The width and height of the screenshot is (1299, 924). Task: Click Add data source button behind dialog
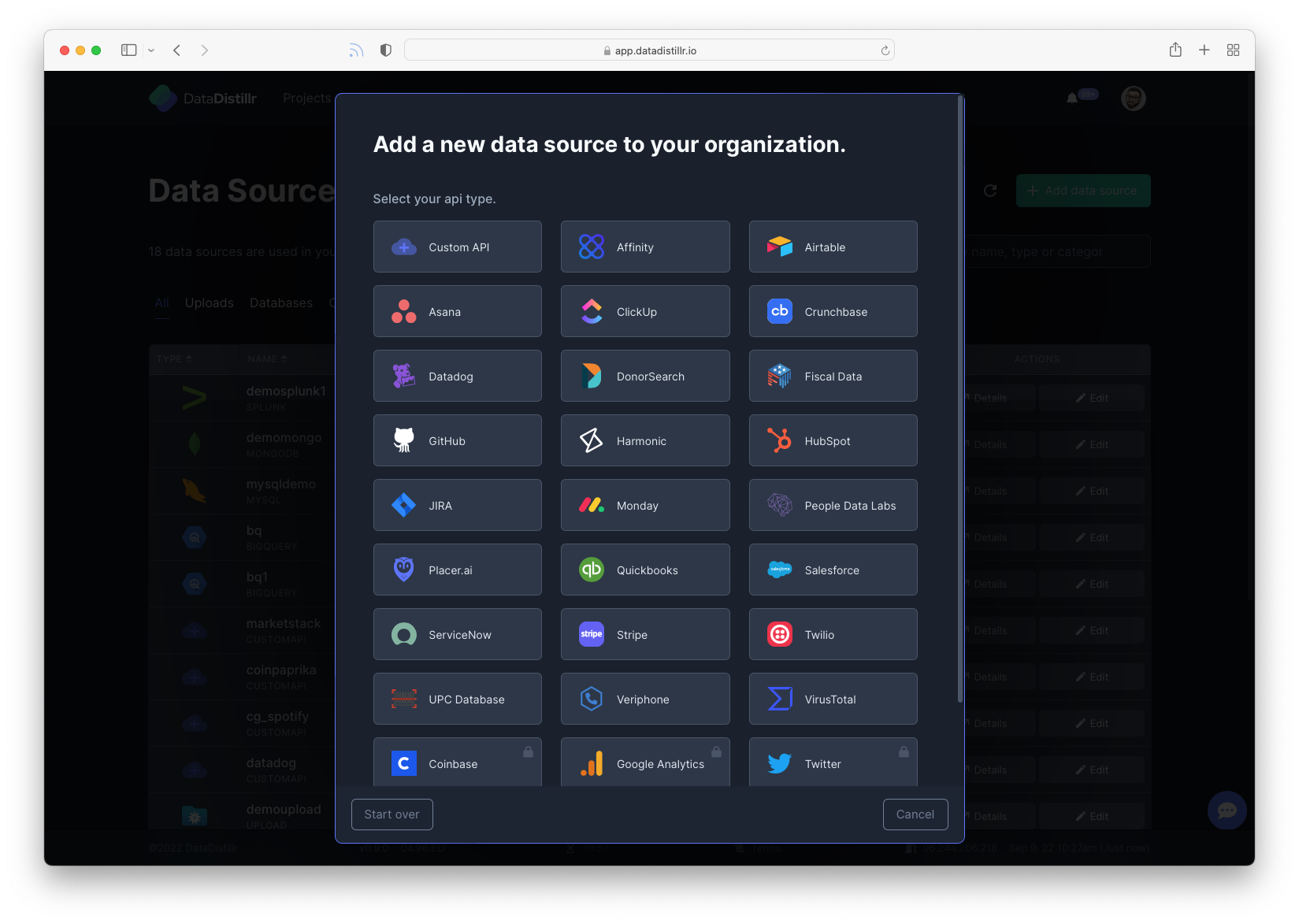[1082, 191]
